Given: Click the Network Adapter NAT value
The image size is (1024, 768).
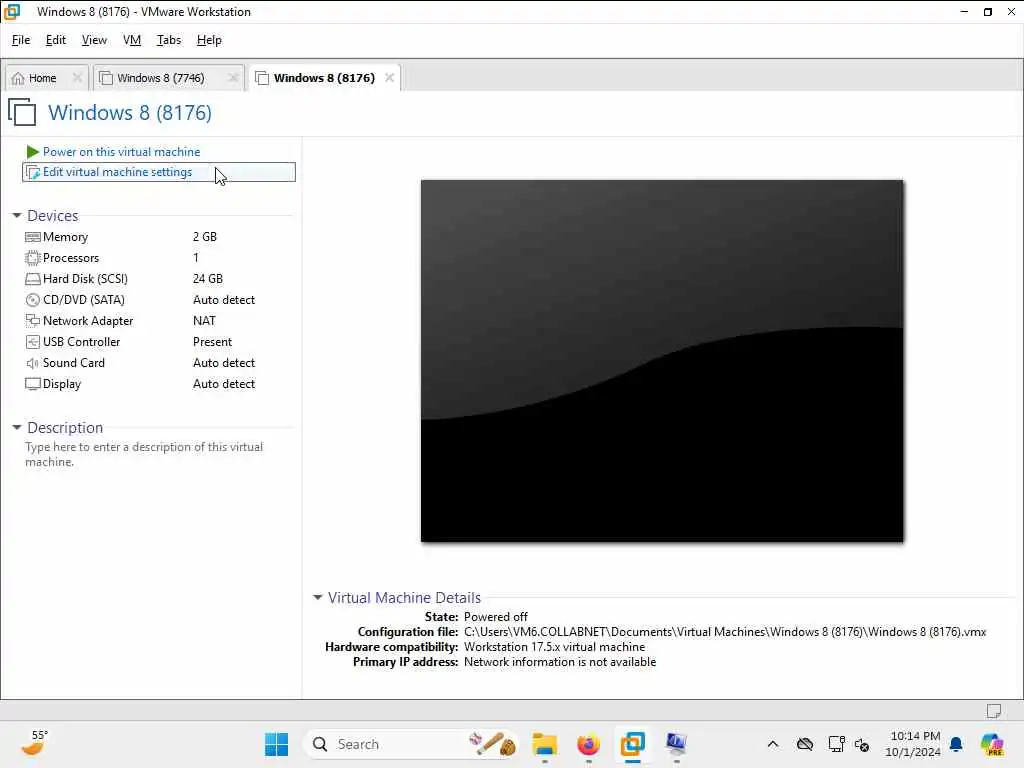Looking at the screenshot, I should coord(204,321).
